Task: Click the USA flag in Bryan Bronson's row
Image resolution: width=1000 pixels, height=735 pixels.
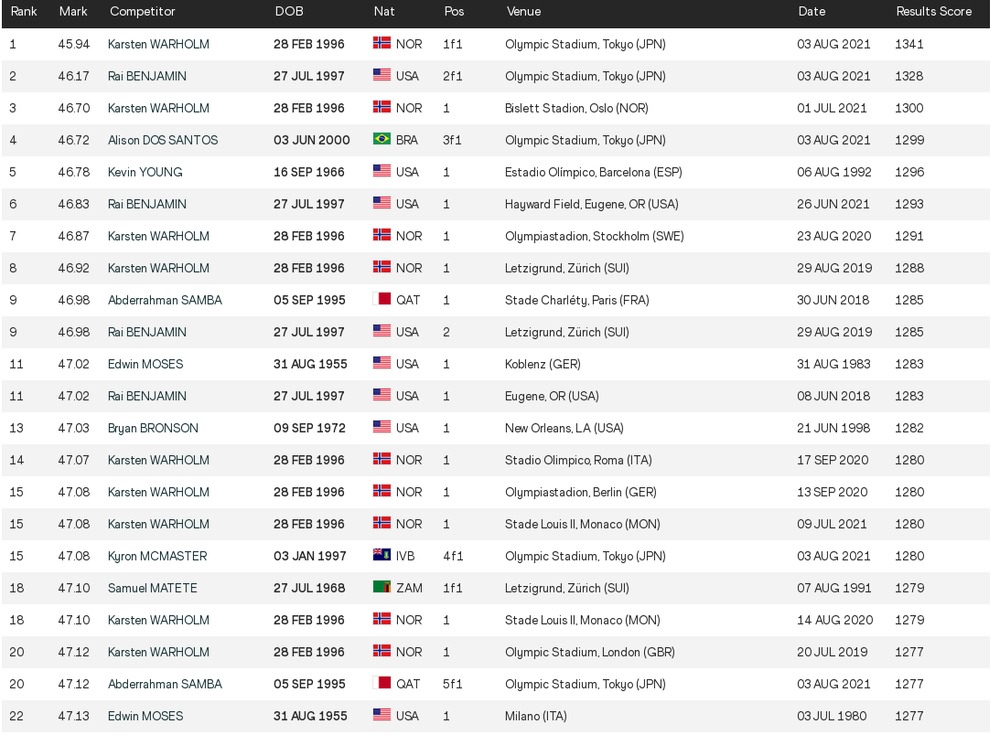Action: 382,428
